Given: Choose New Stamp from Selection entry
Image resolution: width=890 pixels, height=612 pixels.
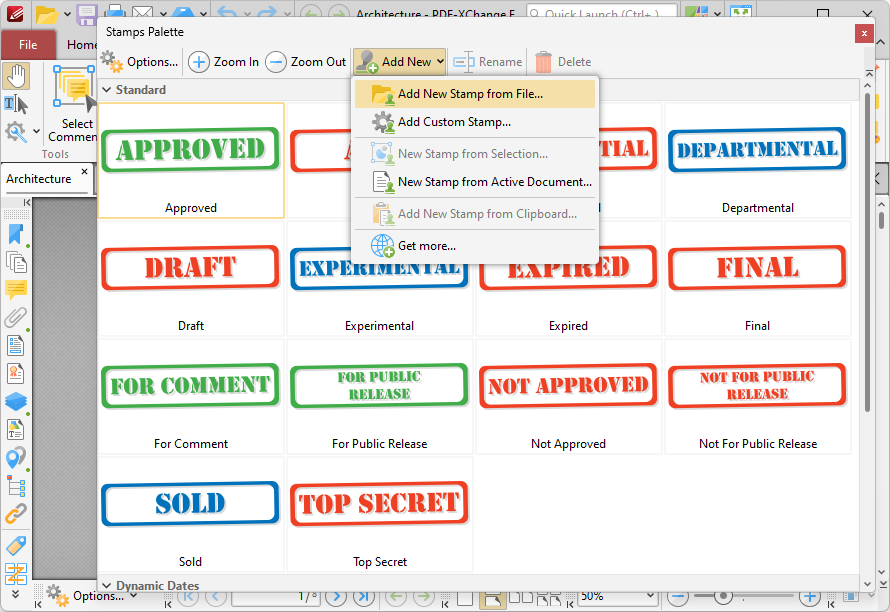Looking at the screenshot, I should click(x=475, y=154).
